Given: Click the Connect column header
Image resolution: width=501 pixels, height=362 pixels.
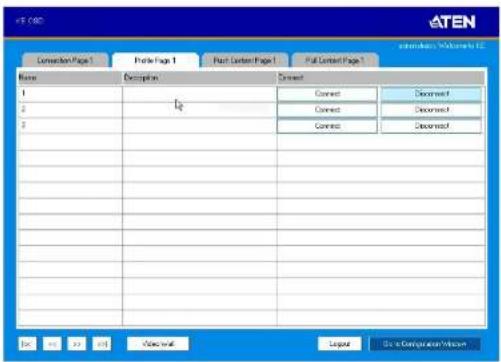Looking at the screenshot, I should coord(380,78).
